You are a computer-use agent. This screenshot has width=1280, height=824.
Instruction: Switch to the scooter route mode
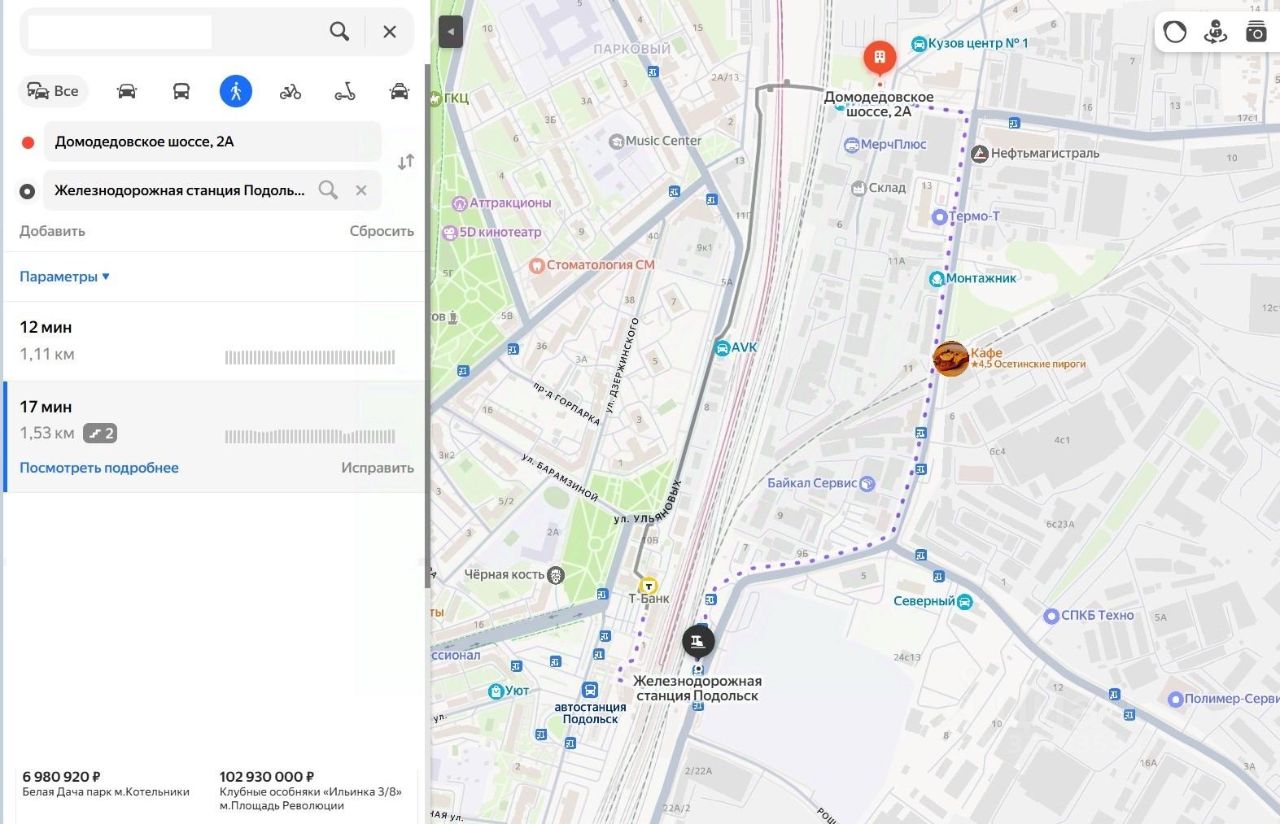345,91
